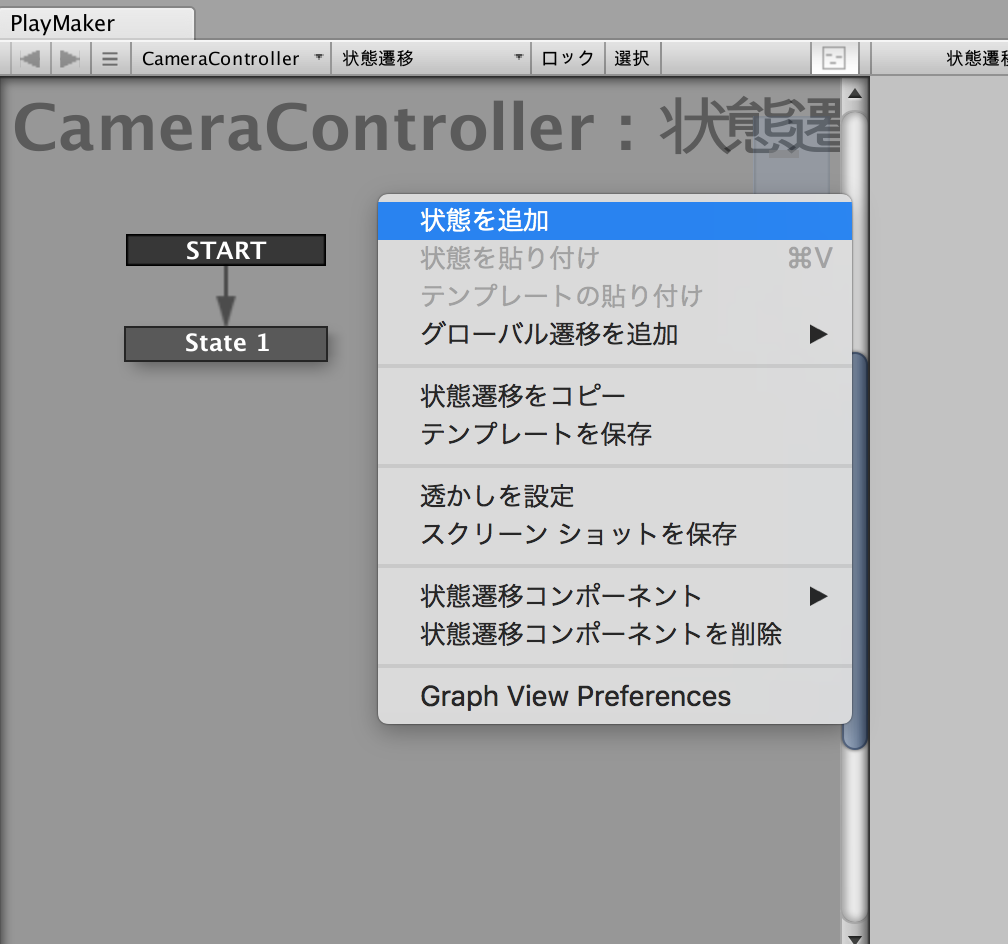Expand 状態遷移コンポーネント submenu

click(615, 596)
